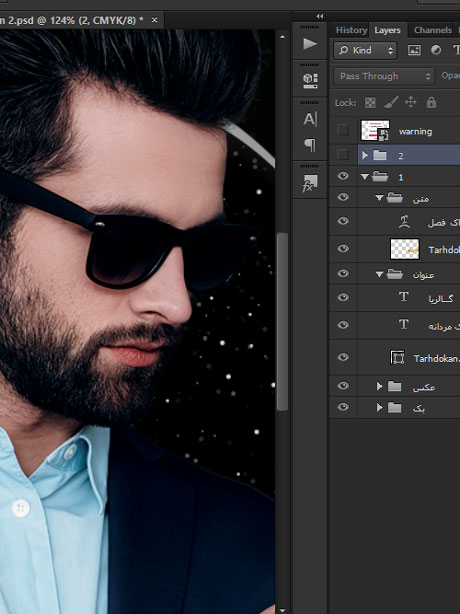The width and height of the screenshot is (460, 614).
Task: Filter layers by pixel image icon
Action: pyautogui.click(x=414, y=50)
